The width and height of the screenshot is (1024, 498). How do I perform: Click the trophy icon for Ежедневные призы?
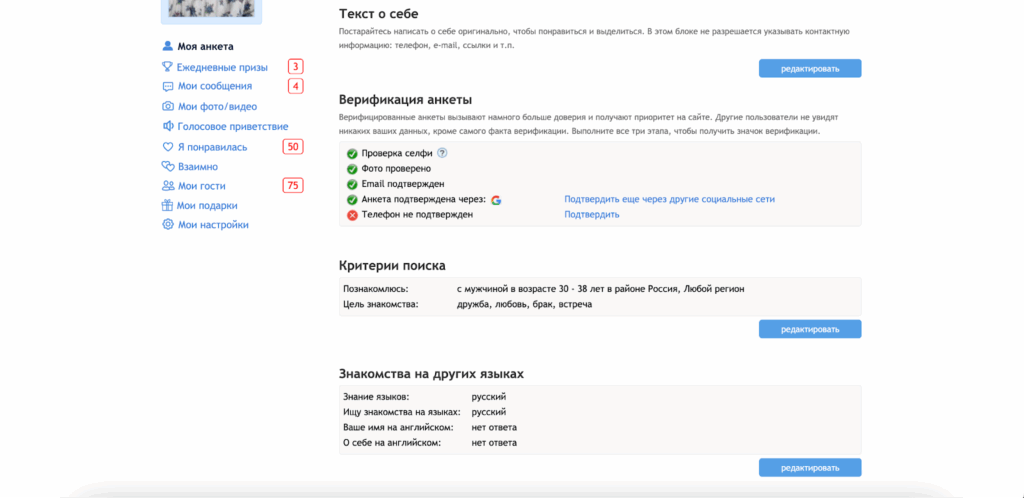coord(168,67)
